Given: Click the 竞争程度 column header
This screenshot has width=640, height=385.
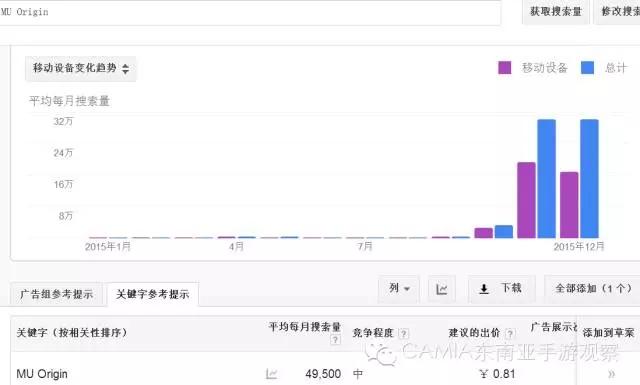Looking at the screenshot, I should tap(373, 333).
